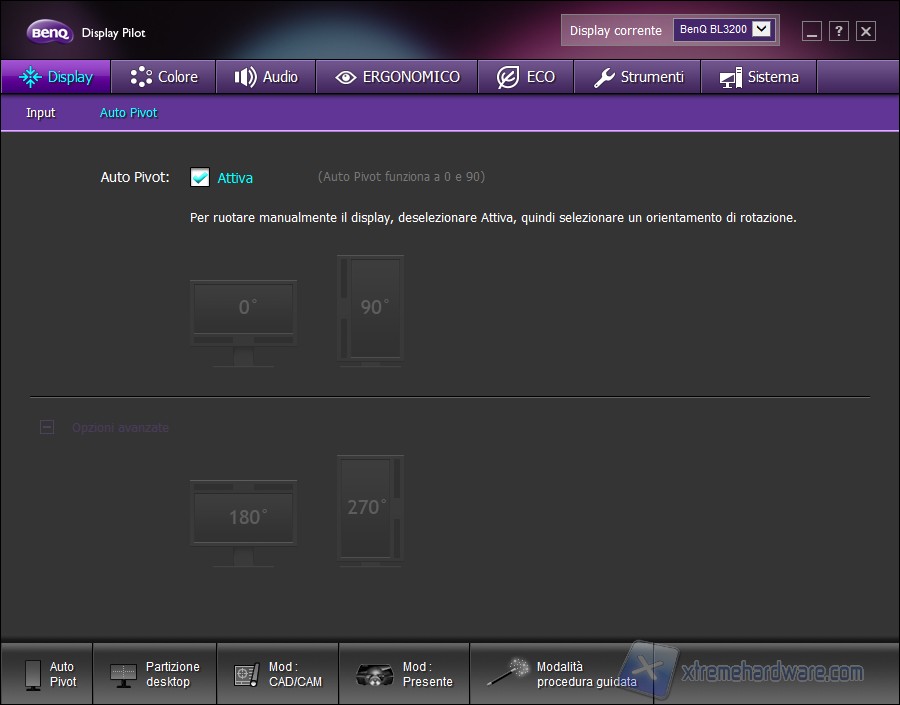
Task: Click the Input submenu item
Action: pos(41,113)
